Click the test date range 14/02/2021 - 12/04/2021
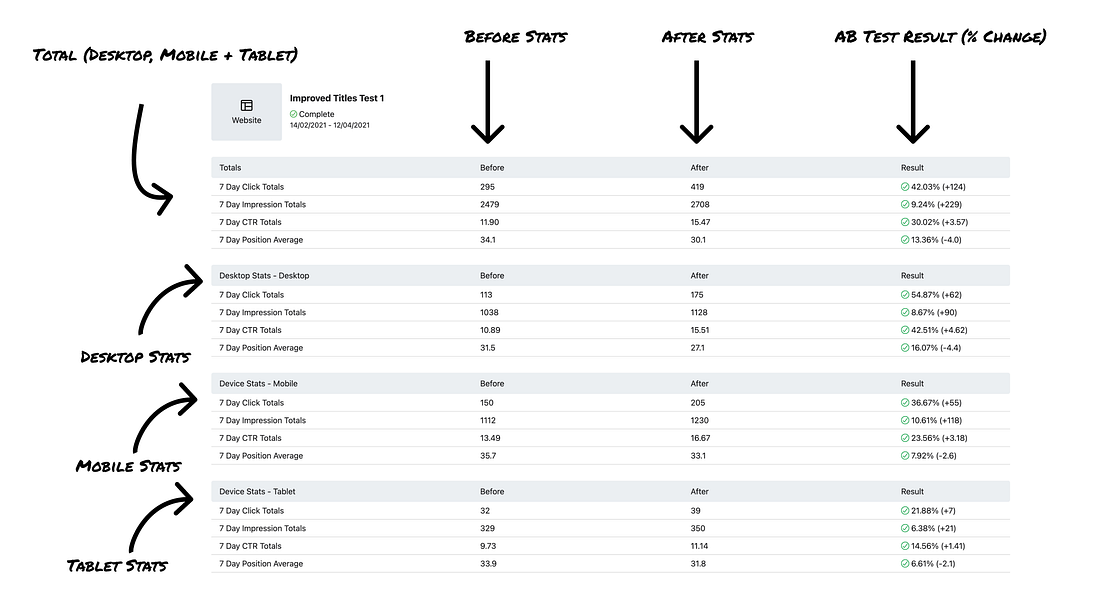Image resolution: width=1103 pixels, height=600 pixels. pyautogui.click(x=330, y=125)
